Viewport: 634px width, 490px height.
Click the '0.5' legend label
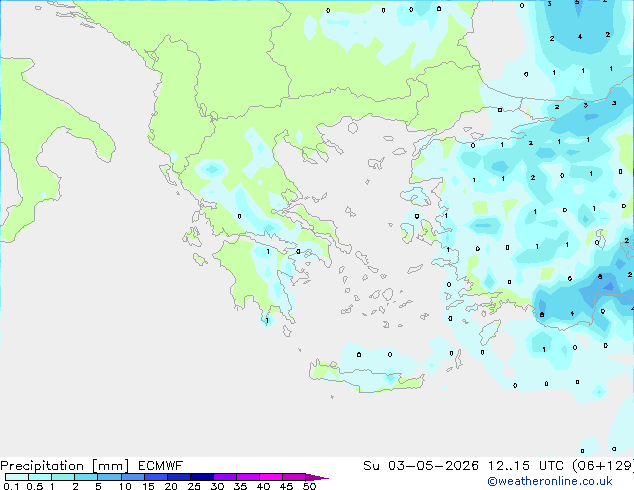(35, 486)
